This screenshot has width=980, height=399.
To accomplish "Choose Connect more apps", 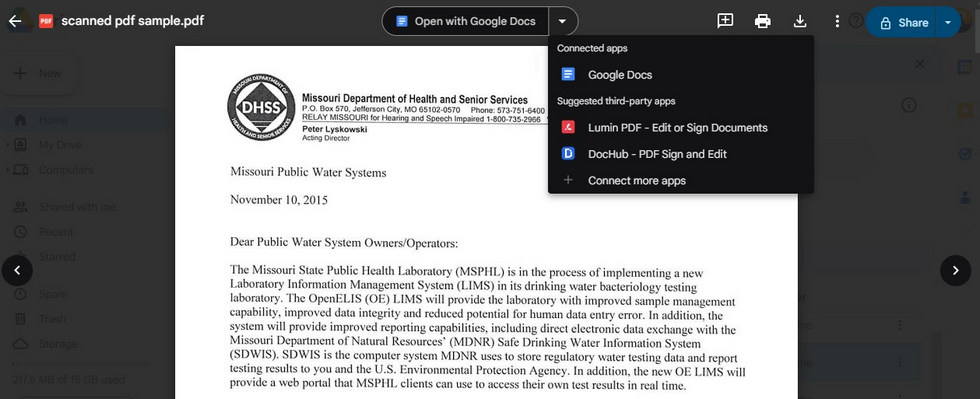I will point(681,181).
